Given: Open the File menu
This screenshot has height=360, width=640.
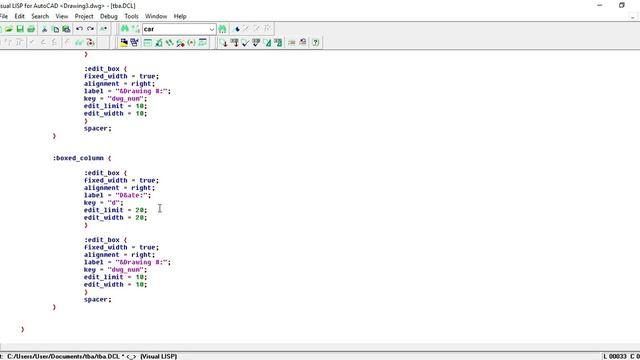Looking at the screenshot, I should click(x=4, y=16).
